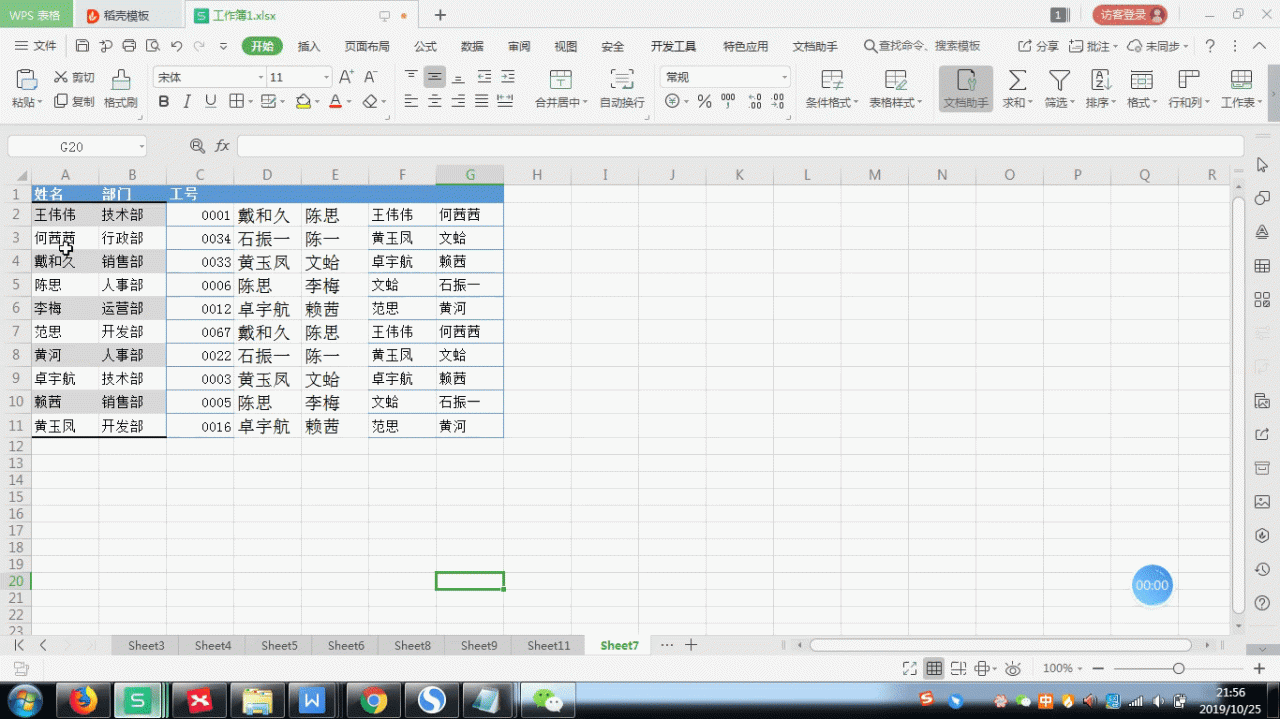Adjust the zoom slider handle

(1178, 668)
